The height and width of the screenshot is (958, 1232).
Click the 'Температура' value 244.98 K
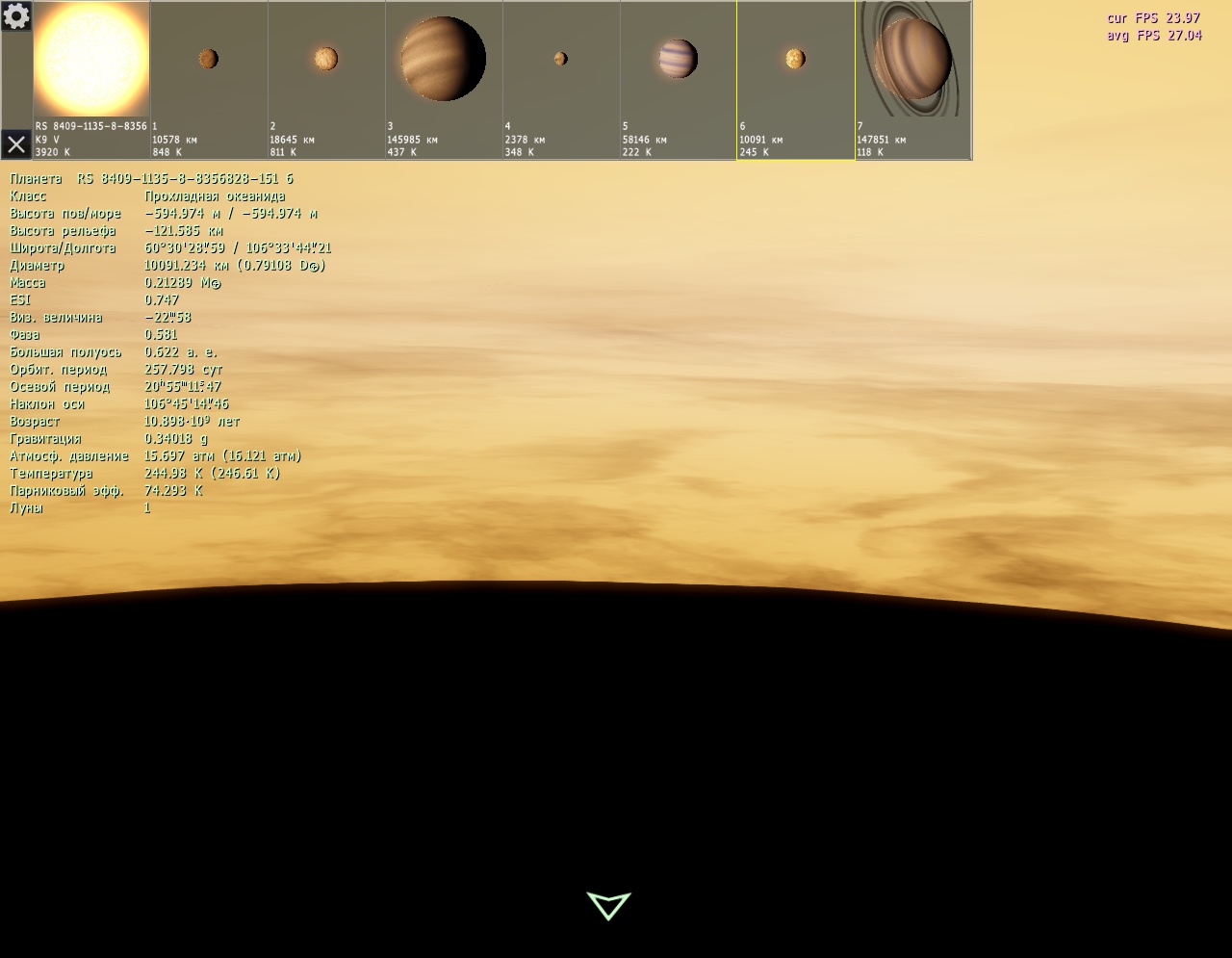(213, 474)
